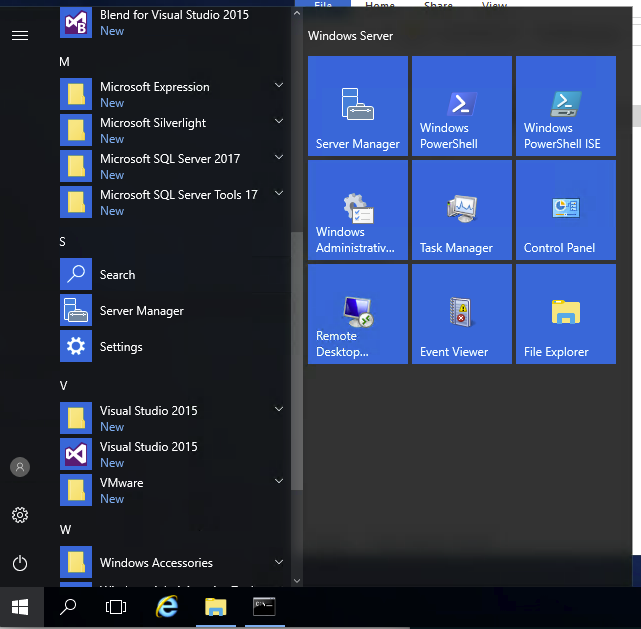641x629 pixels.
Task: Open the Control Panel tile
Action: tap(566, 210)
